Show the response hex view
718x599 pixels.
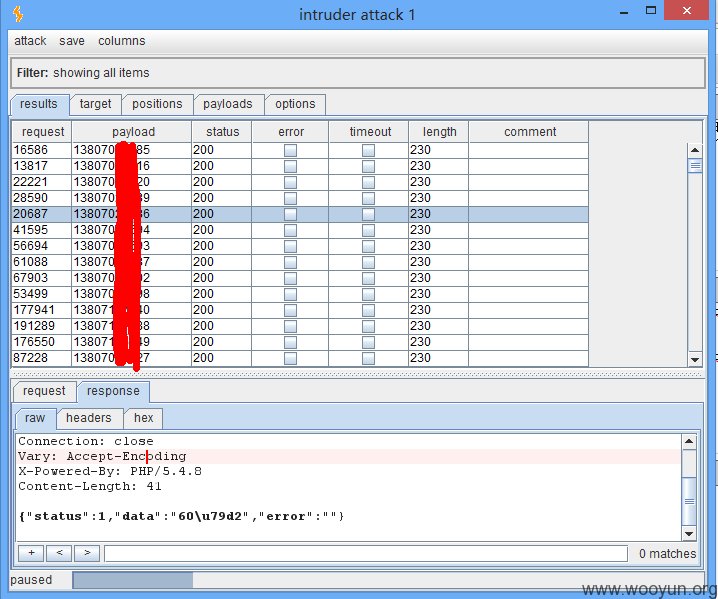click(x=143, y=418)
